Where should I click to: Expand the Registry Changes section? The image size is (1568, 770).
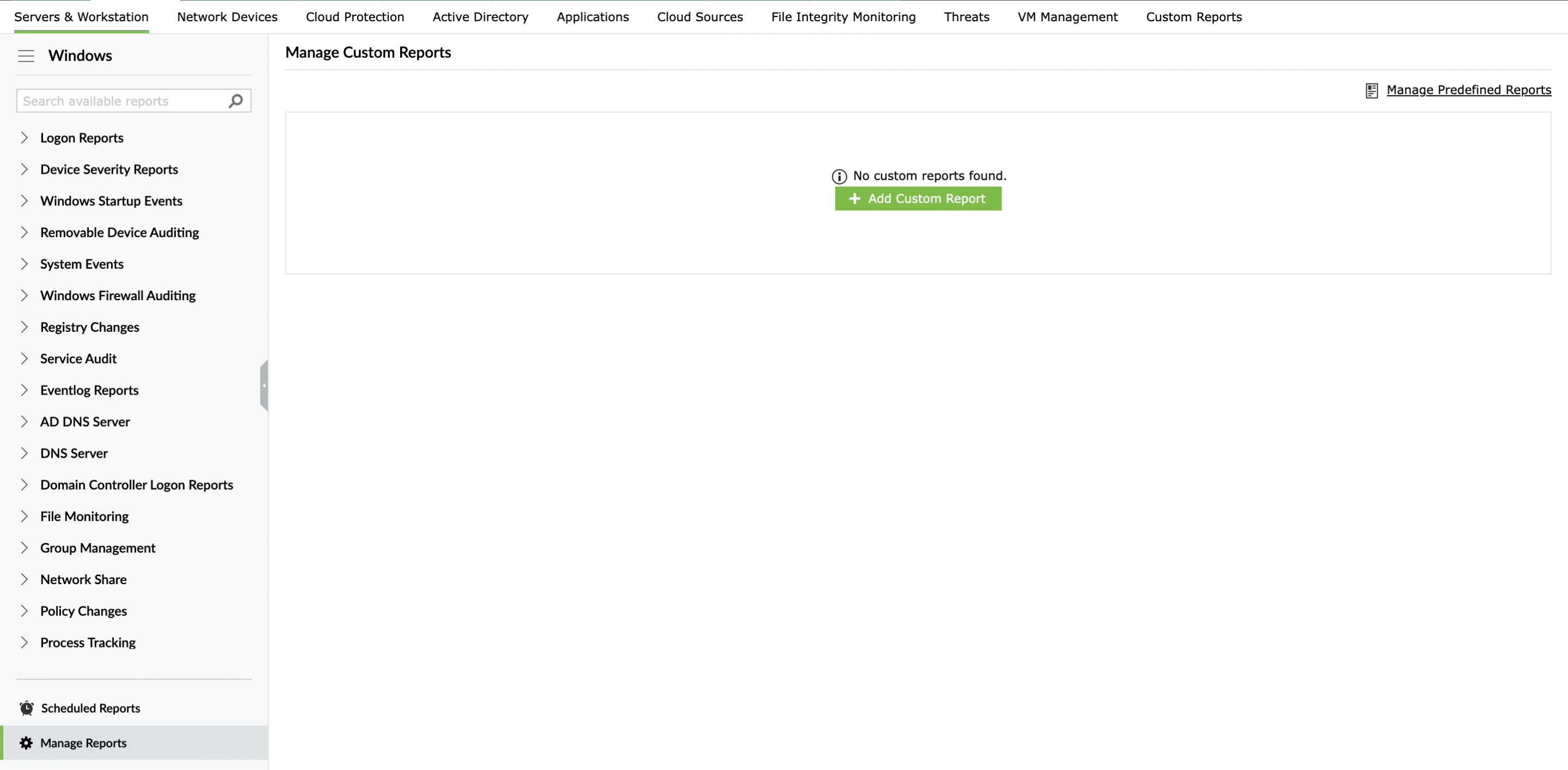[25, 327]
